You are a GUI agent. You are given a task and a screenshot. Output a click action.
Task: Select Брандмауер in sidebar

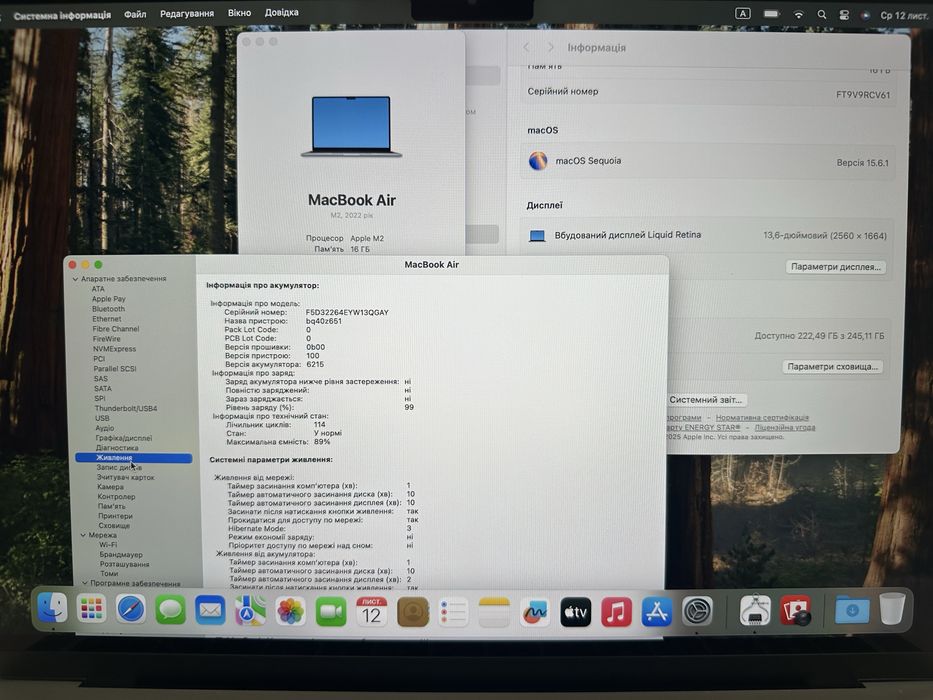pyautogui.click(x=121, y=554)
